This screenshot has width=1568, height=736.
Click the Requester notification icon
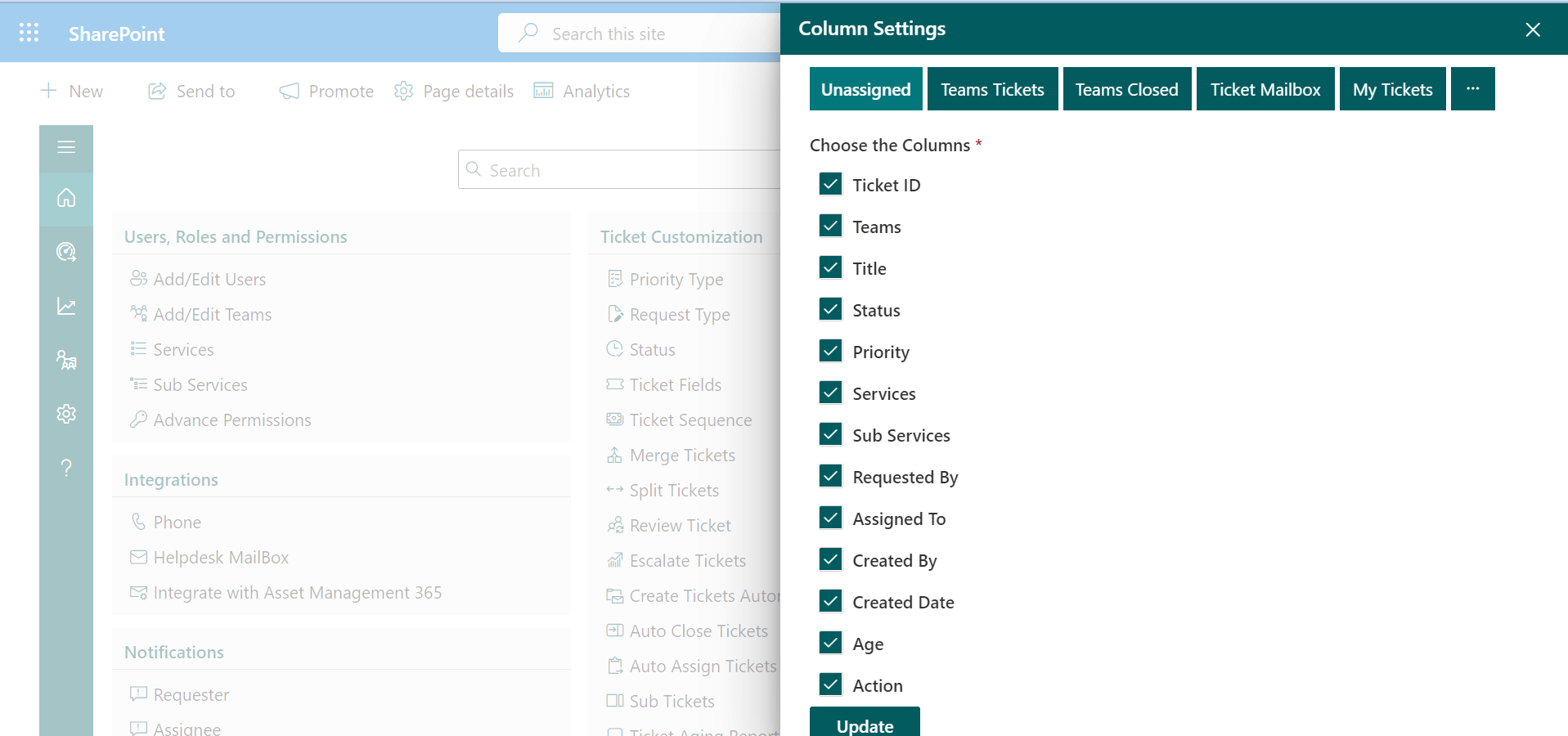[139, 694]
